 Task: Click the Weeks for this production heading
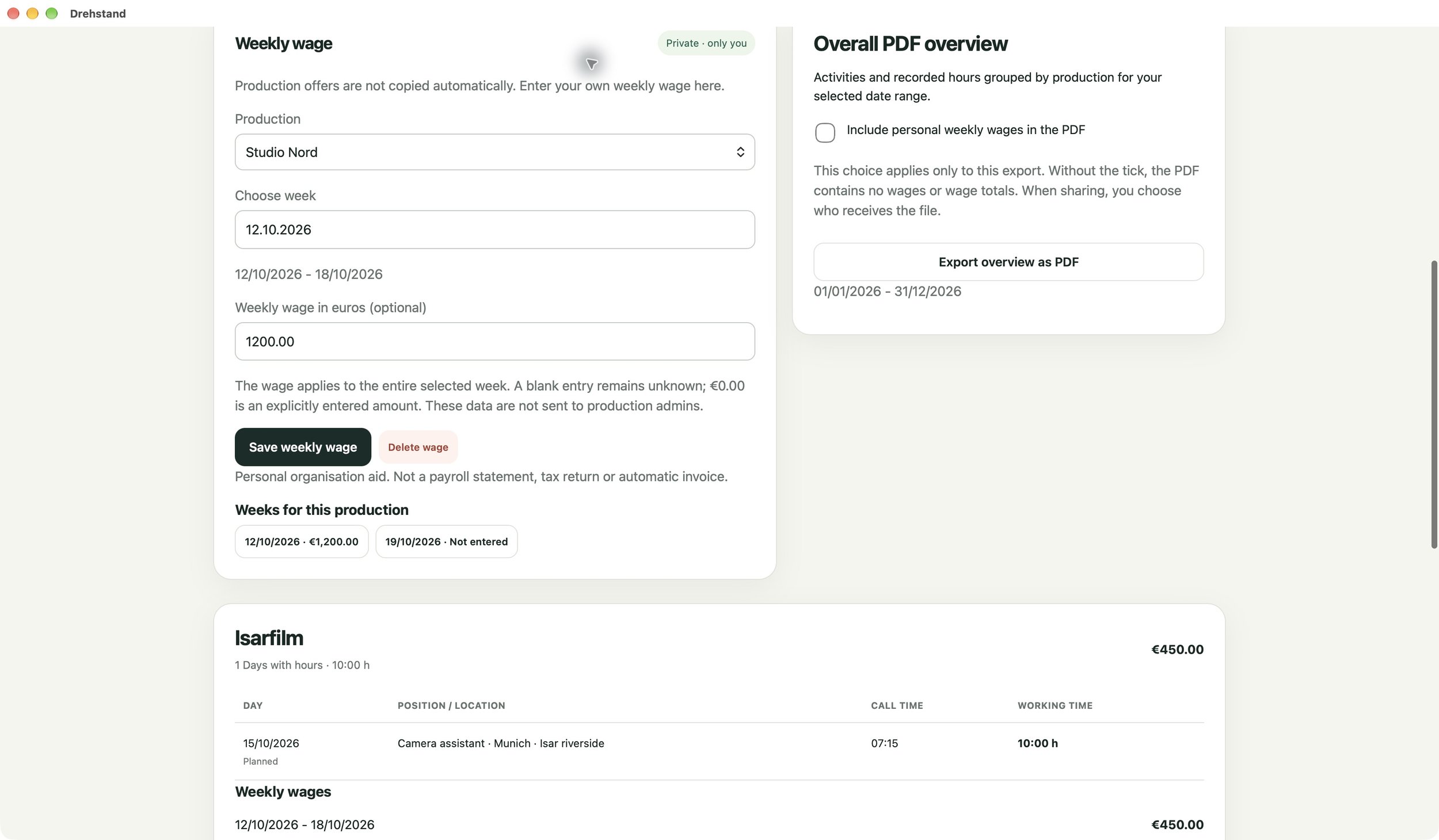(x=322, y=510)
